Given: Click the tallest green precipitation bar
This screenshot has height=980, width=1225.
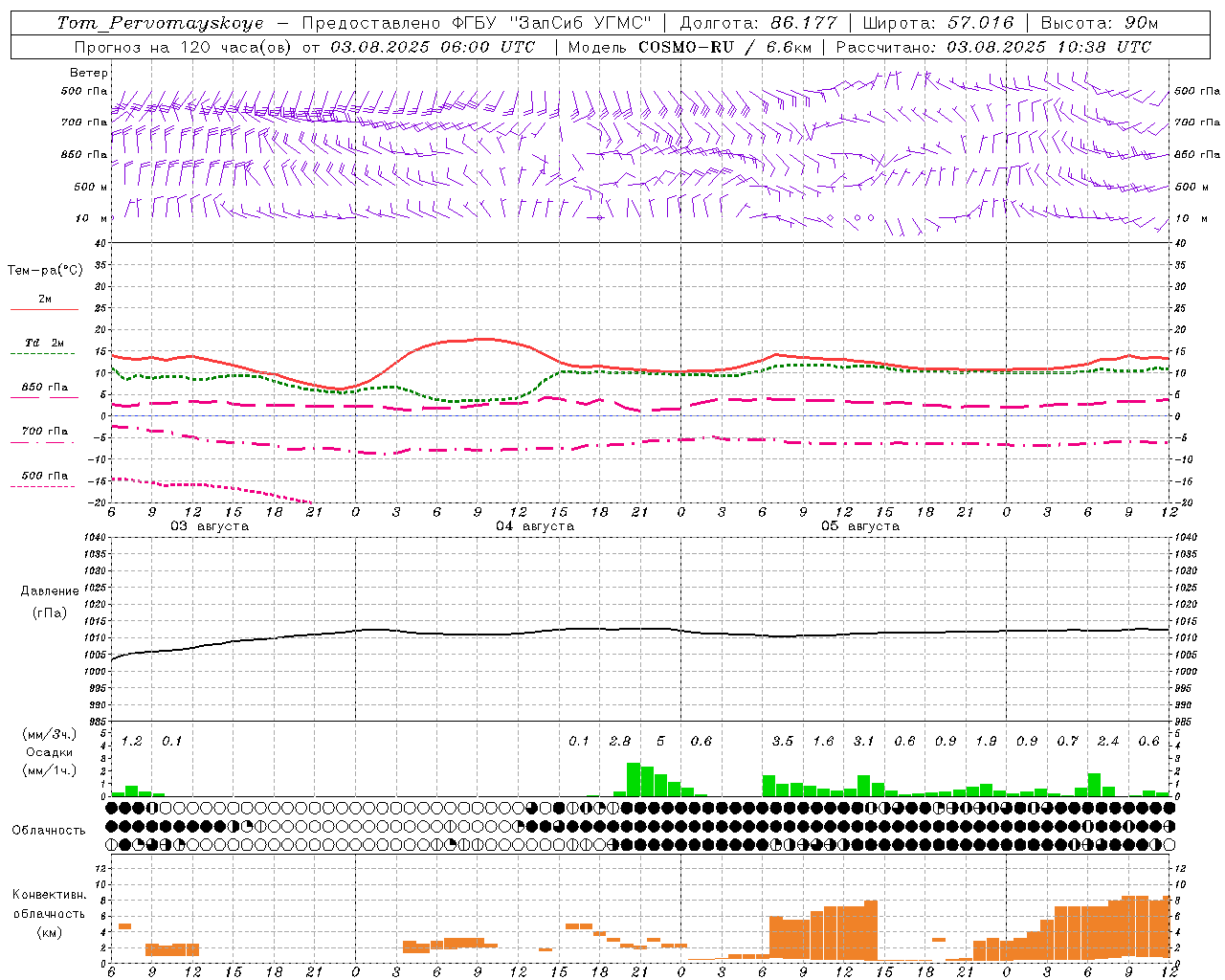Looking at the screenshot, I should pyautogui.click(x=634, y=779).
